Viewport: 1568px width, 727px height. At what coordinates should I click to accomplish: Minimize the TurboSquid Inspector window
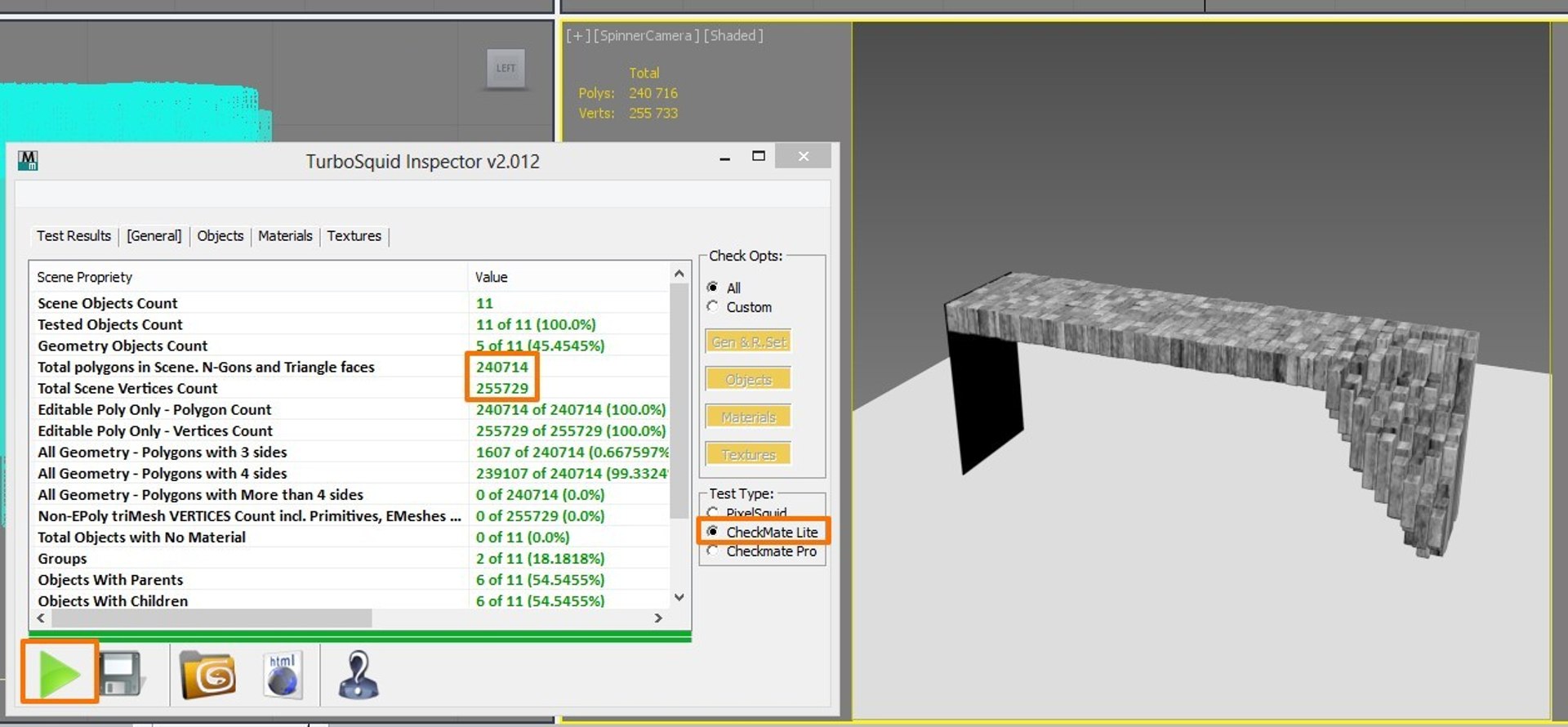coord(724,157)
